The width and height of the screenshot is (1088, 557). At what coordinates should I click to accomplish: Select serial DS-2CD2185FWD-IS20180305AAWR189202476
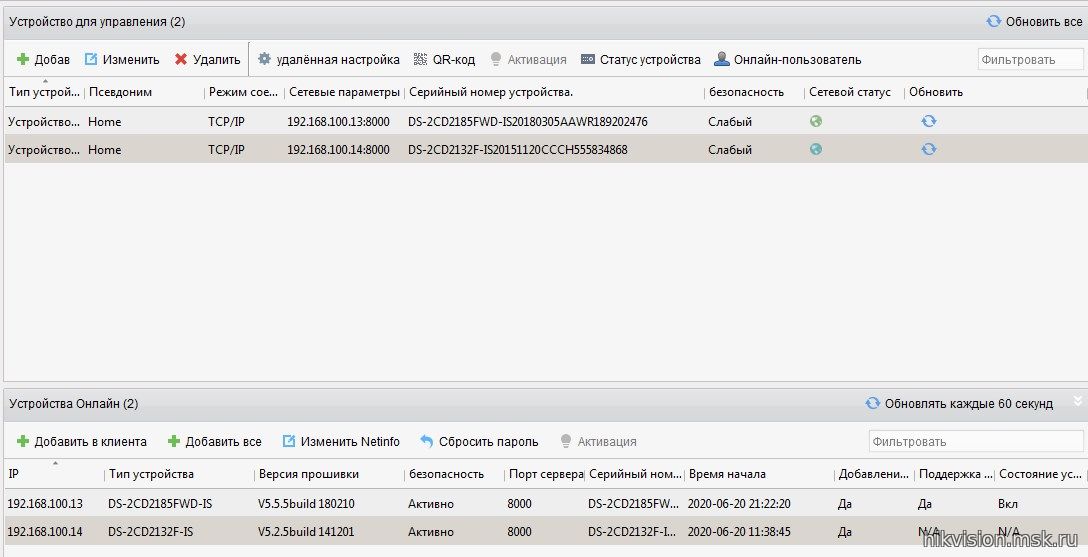[527, 122]
